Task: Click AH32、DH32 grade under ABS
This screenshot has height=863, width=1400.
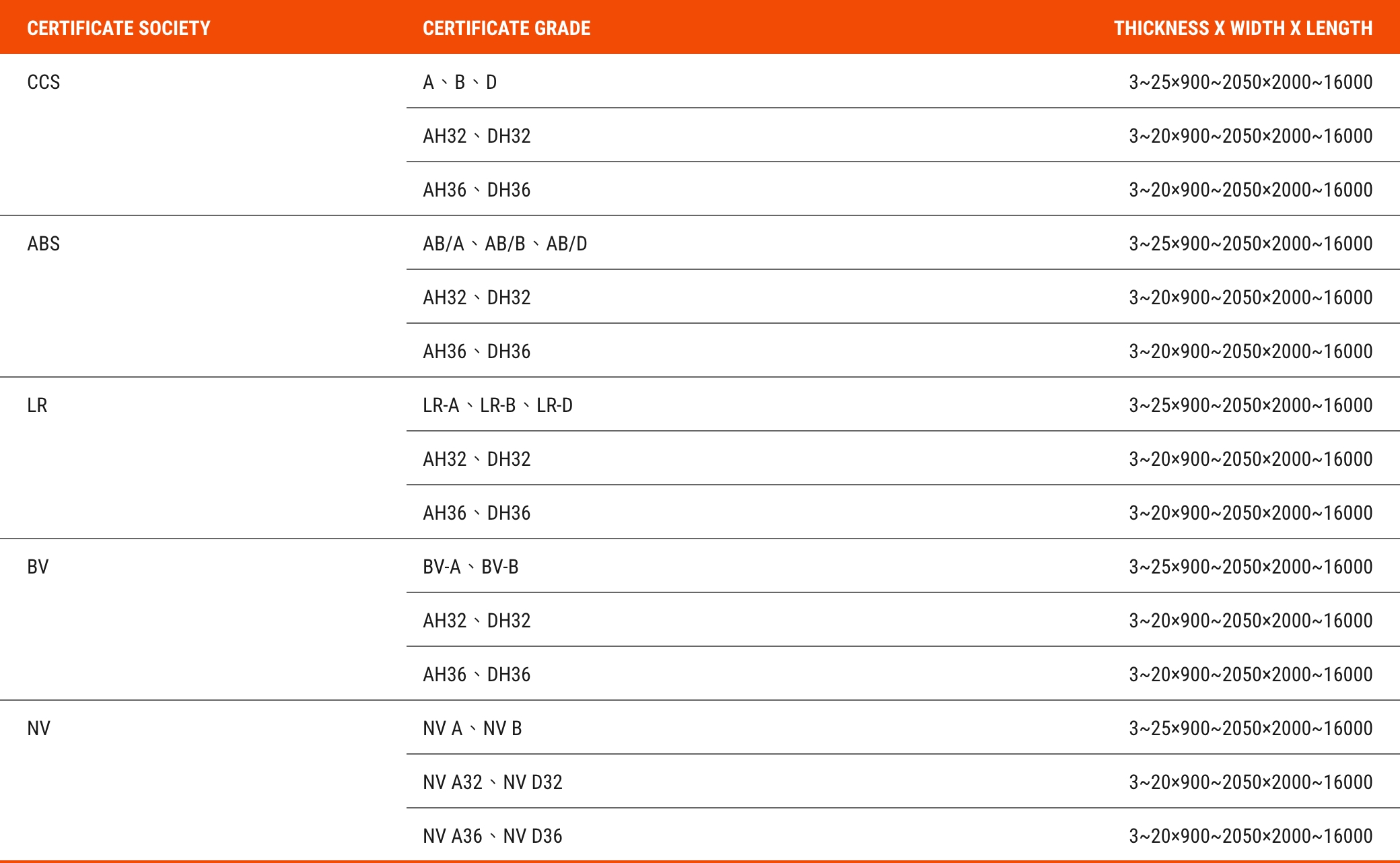Action: [477, 298]
